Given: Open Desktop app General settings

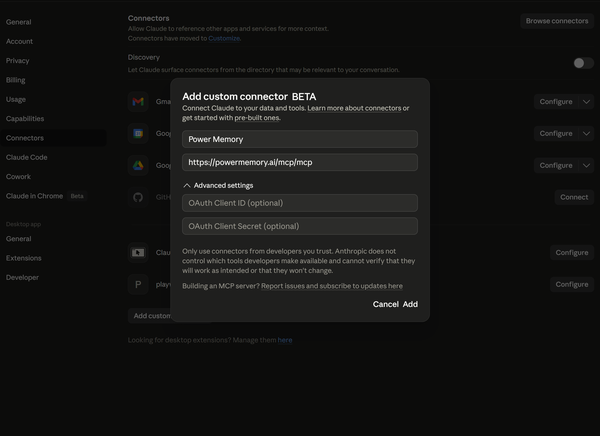Looking at the screenshot, I should click(19, 239).
